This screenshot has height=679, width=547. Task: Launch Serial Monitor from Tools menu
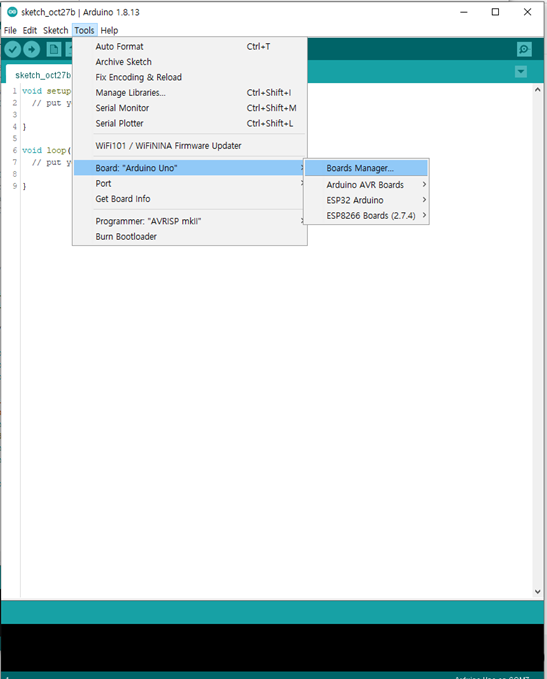coord(190,108)
